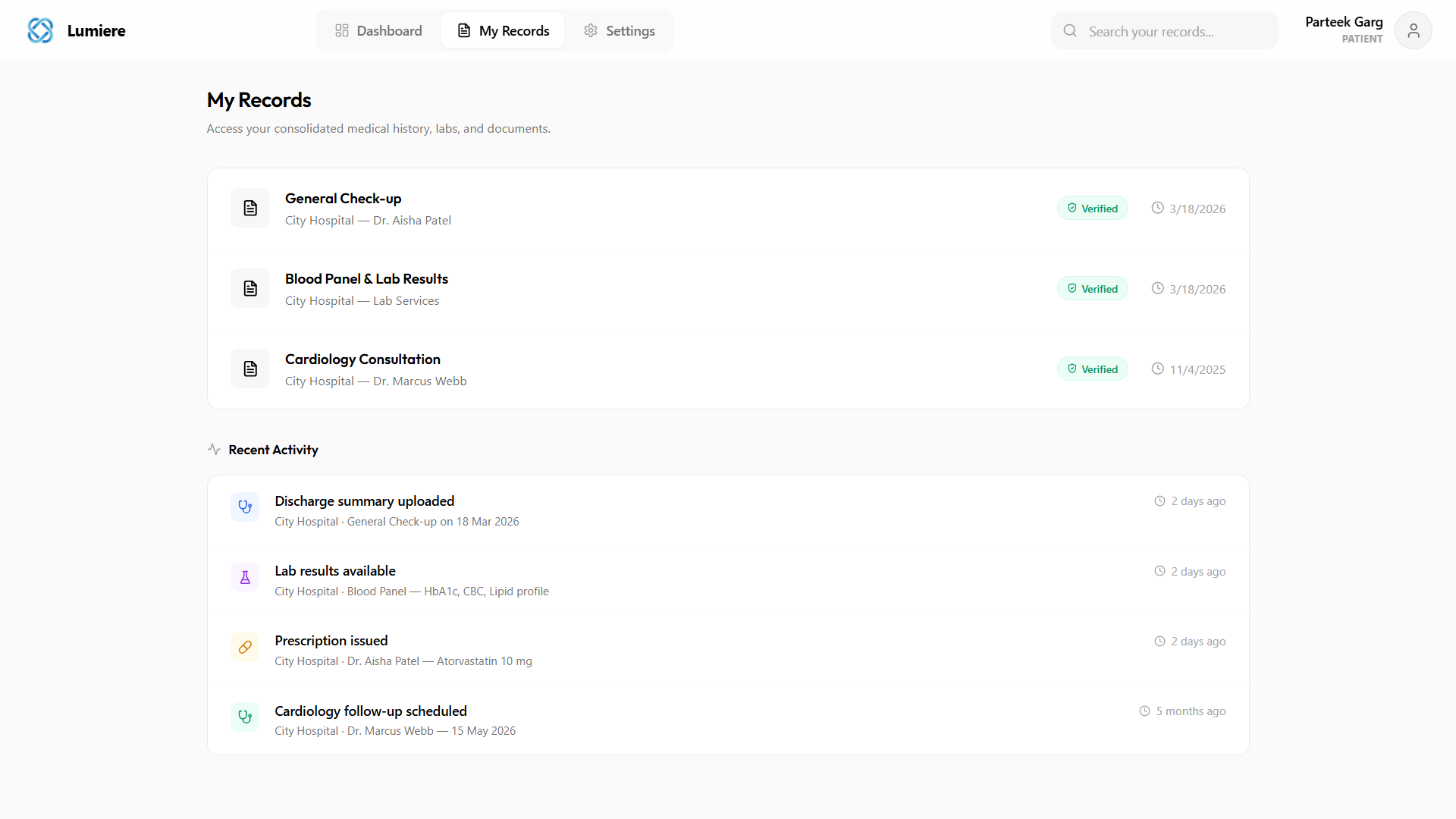Click the search magnifier icon
This screenshot has height=819, width=1456.
click(x=1070, y=30)
